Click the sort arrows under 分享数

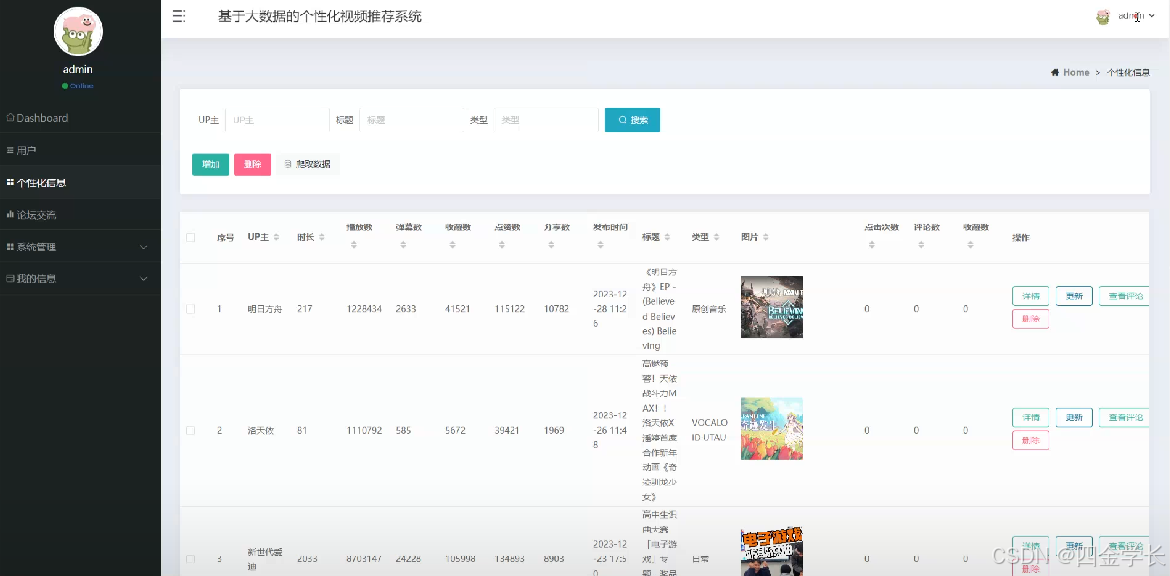click(x=551, y=245)
